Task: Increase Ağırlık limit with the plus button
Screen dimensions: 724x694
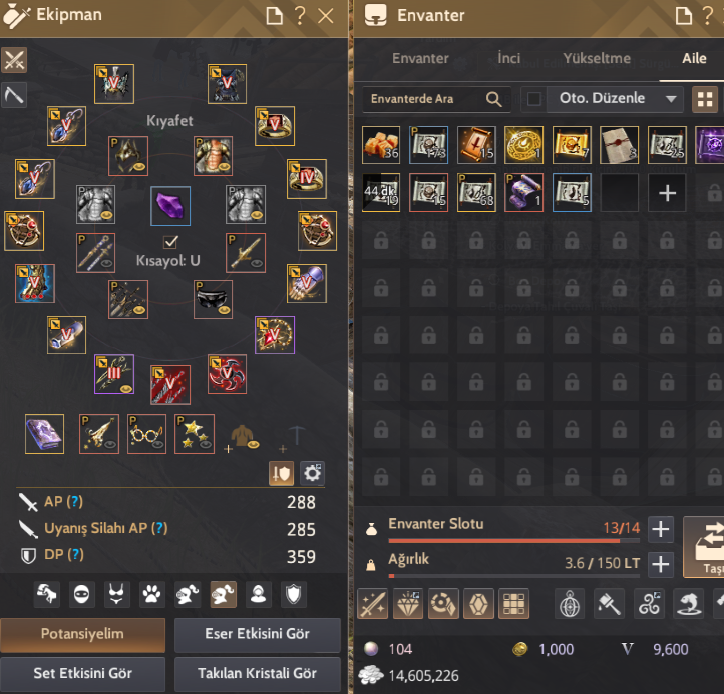Action: [x=661, y=564]
